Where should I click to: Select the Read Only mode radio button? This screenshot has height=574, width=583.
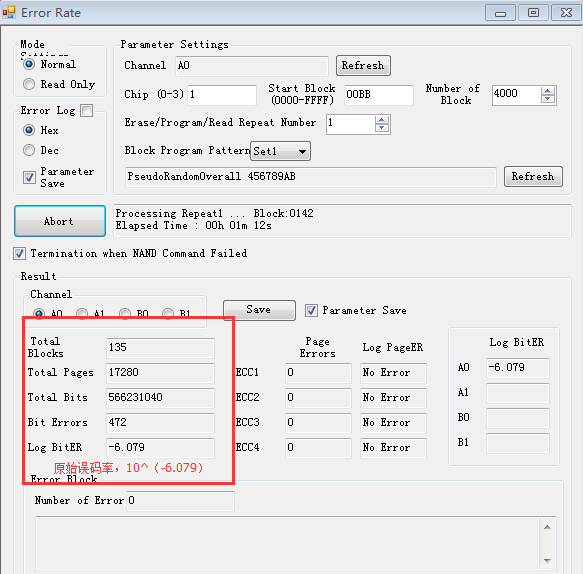click(29, 84)
